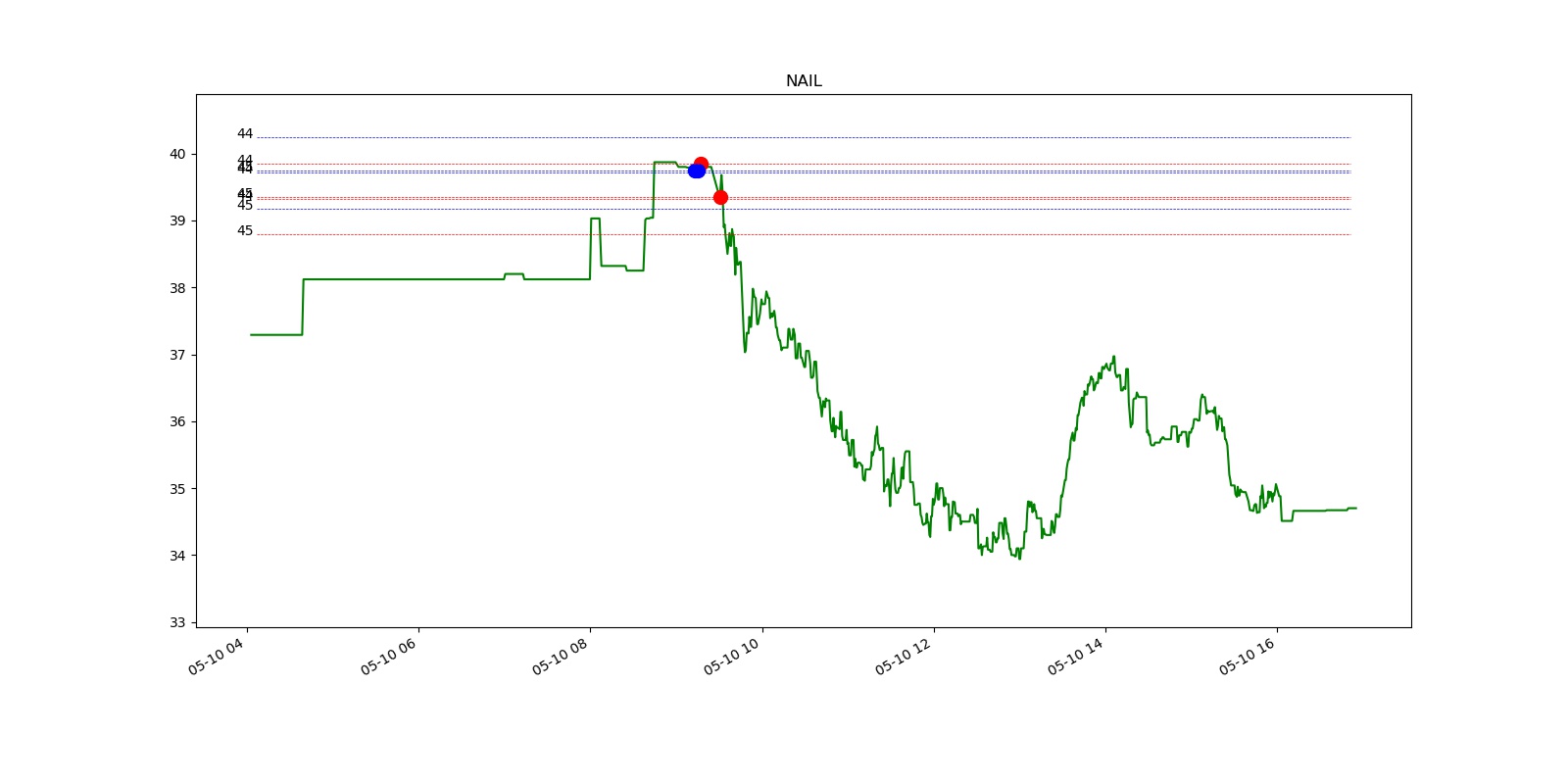Select the upper red marker dot near 40
This screenshot has height=784, width=1568.
coord(701,164)
